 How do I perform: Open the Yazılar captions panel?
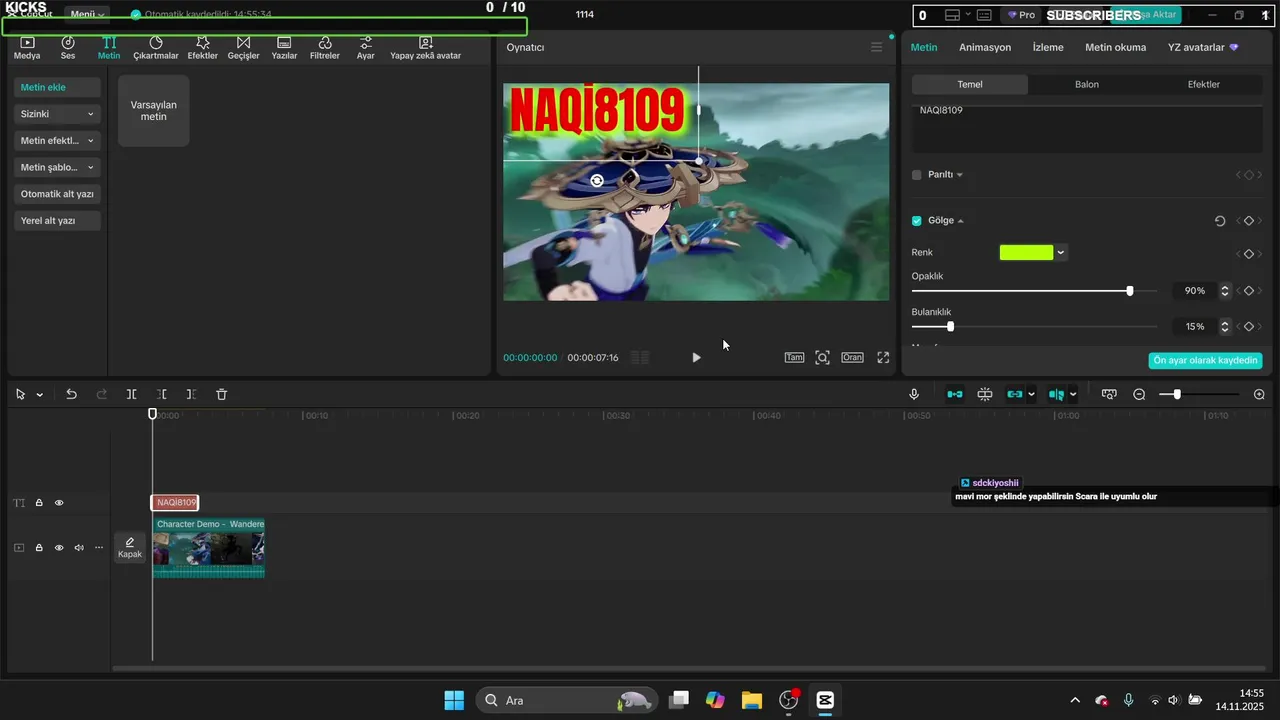[x=285, y=47]
